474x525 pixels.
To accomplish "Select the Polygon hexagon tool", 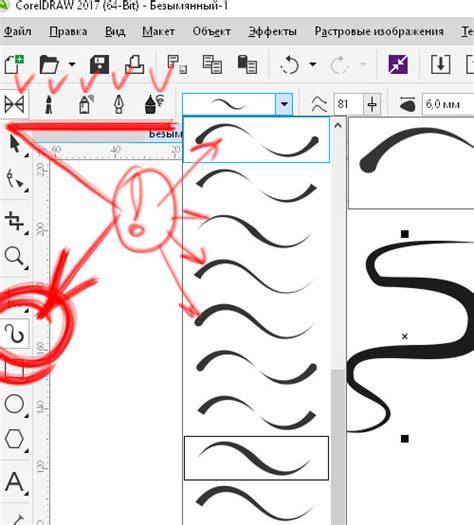I will [15, 439].
